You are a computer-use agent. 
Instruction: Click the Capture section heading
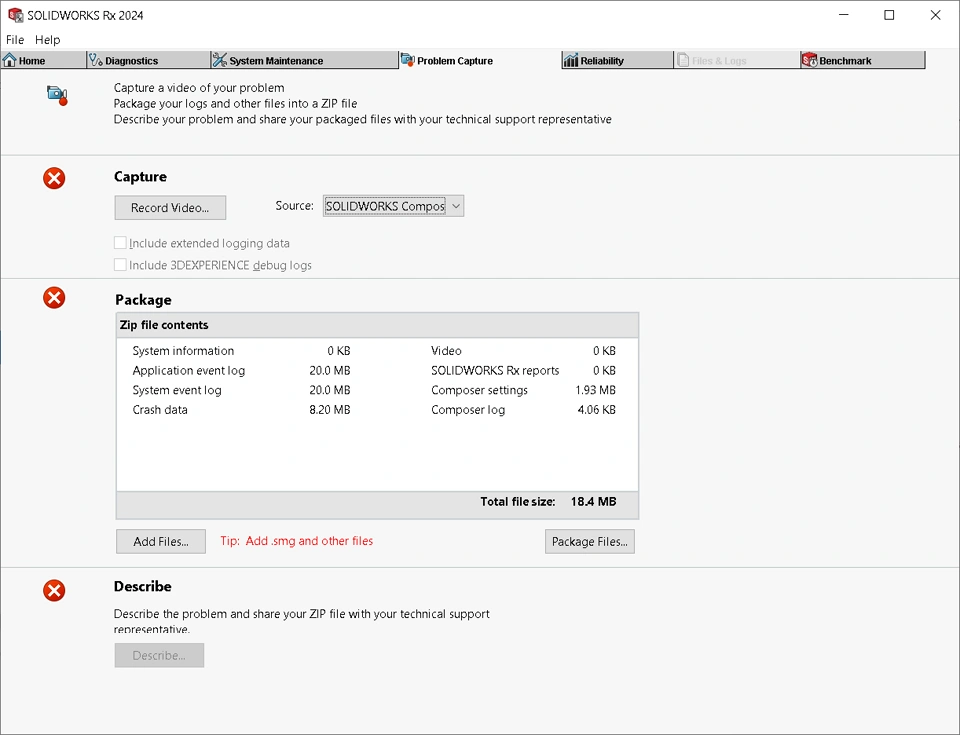coord(140,176)
